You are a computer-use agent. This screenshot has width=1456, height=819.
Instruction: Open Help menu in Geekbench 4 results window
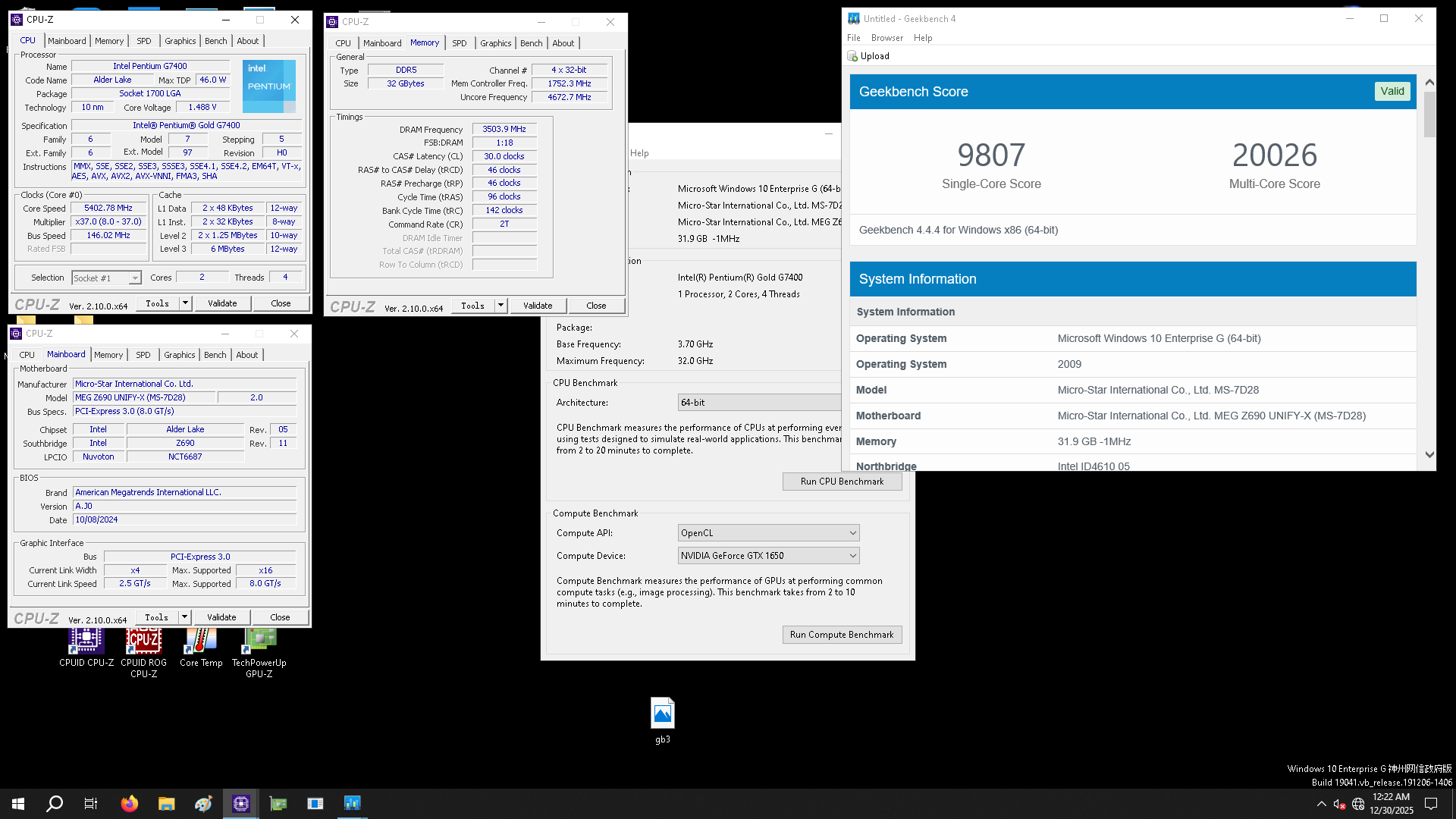[923, 38]
